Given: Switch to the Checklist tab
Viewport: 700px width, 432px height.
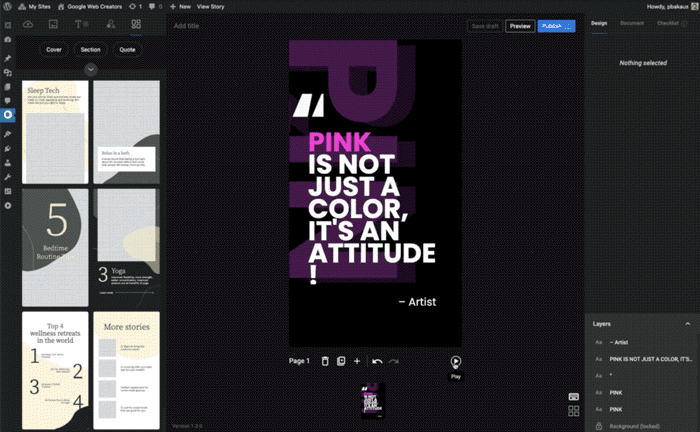Looking at the screenshot, I should [x=666, y=22].
